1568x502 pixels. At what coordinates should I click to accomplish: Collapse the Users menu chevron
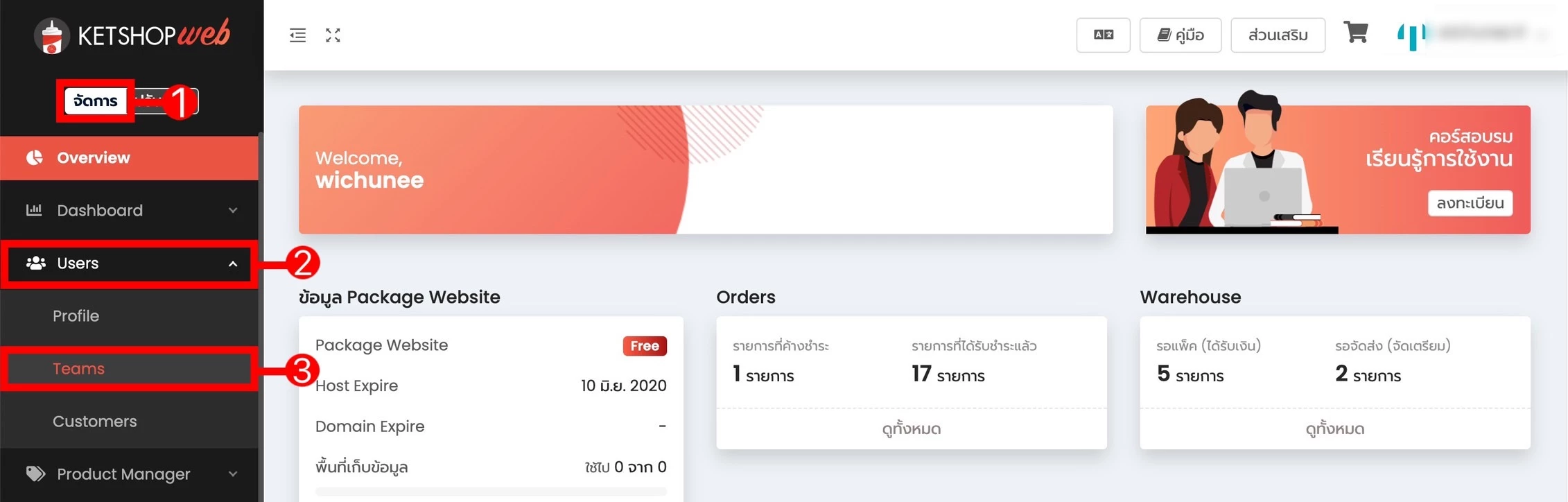point(233,263)
